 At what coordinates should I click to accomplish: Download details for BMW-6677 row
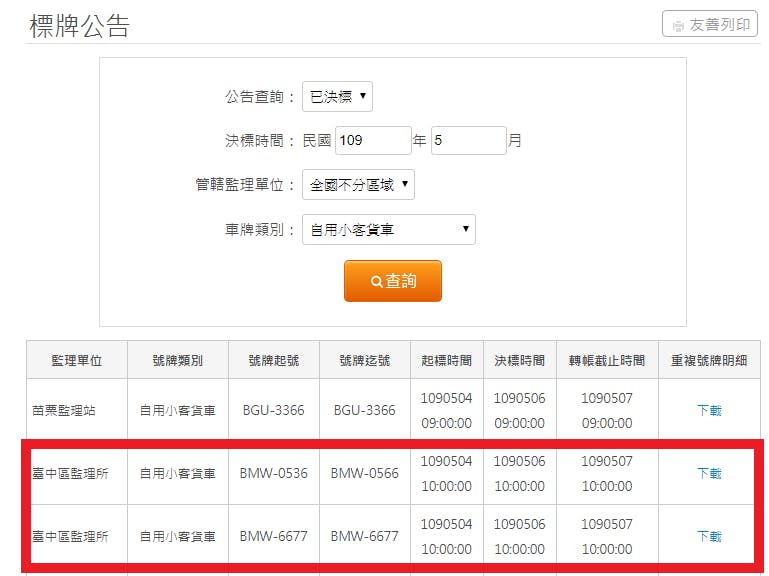(709, 536)
